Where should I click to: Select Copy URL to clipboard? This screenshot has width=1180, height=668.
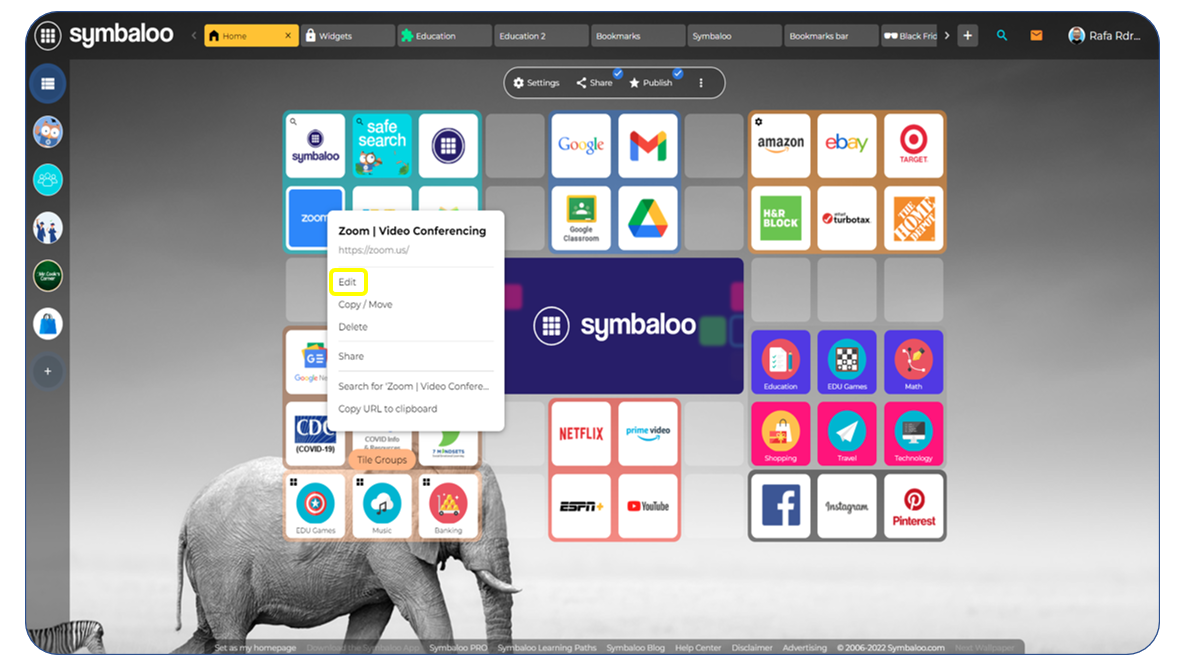pos(388,409)
